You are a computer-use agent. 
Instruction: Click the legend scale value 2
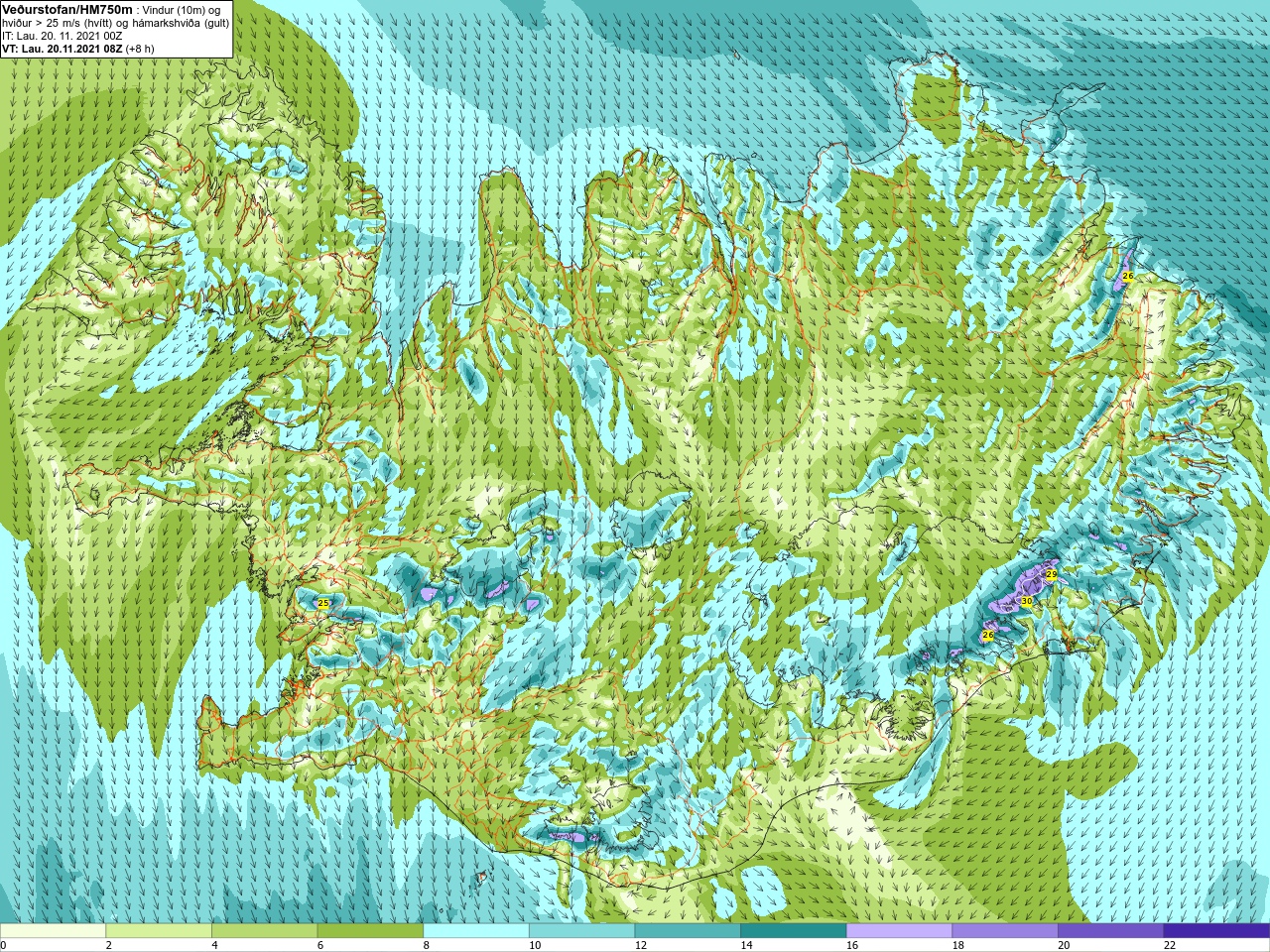(x=108, y=945)
